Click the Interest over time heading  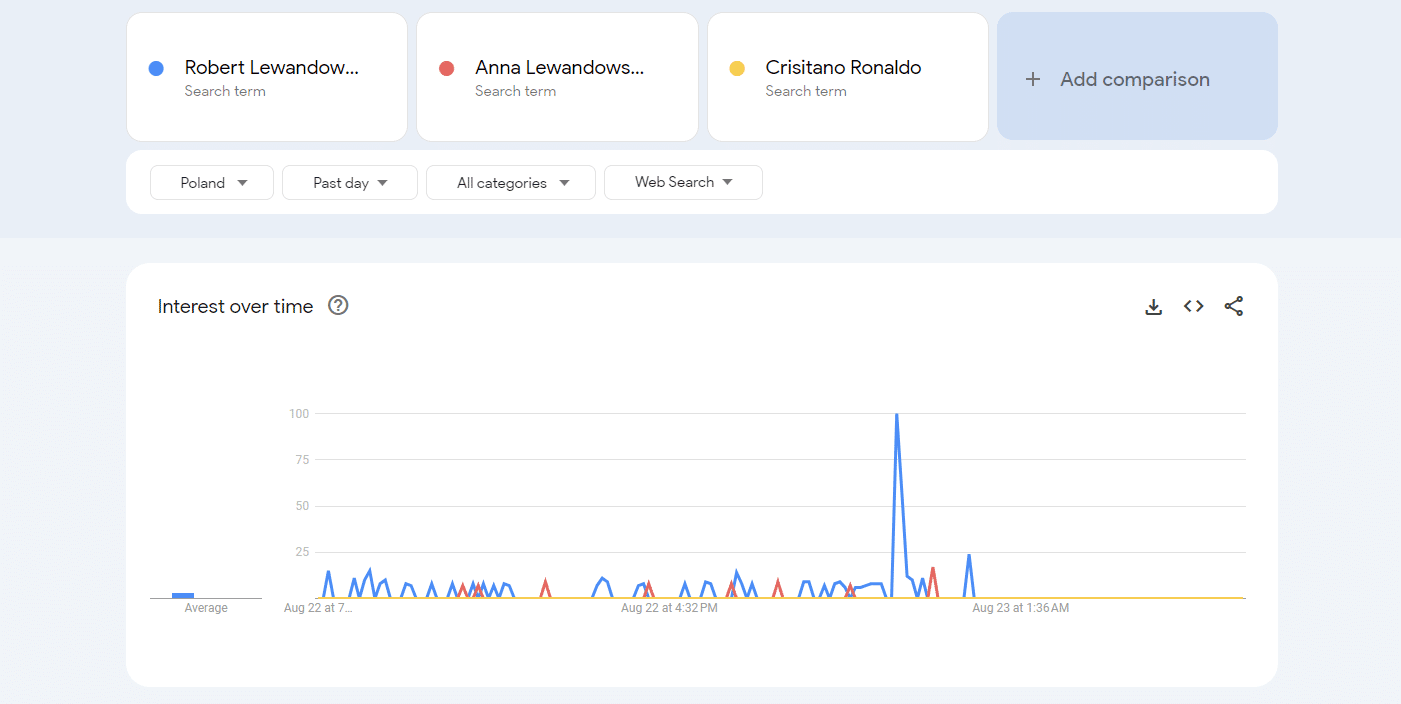tap(235, 306)
